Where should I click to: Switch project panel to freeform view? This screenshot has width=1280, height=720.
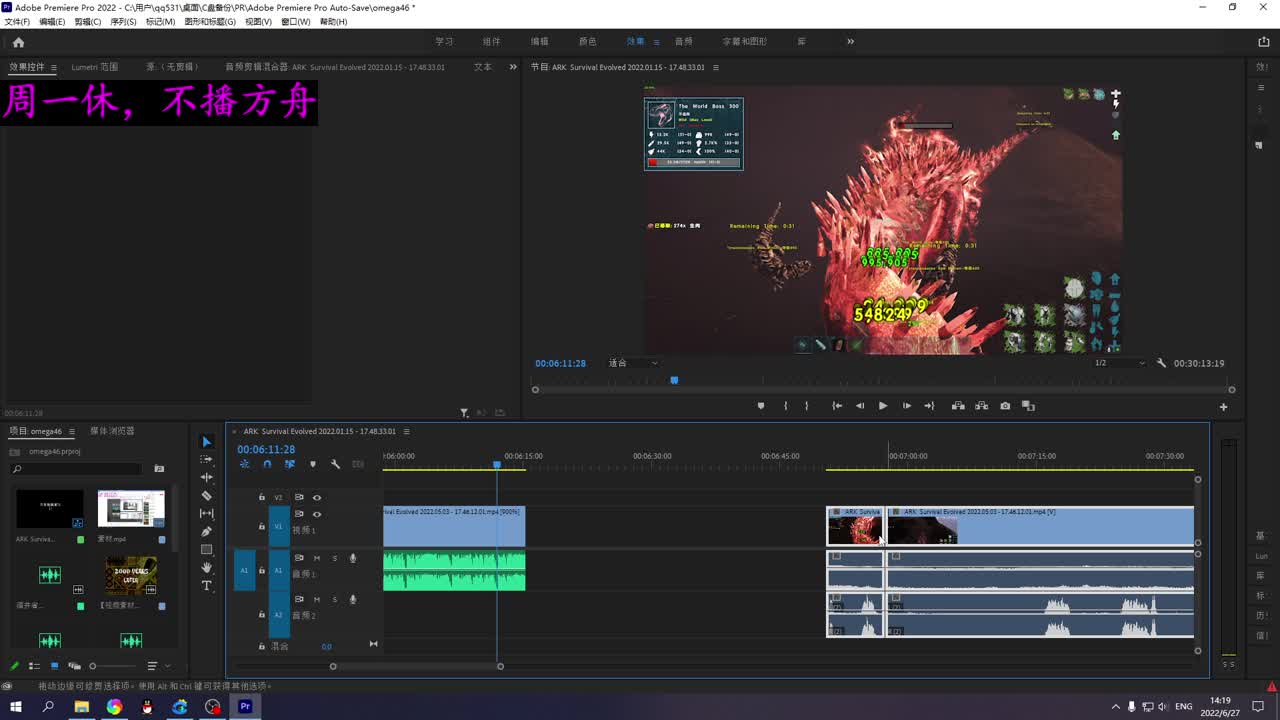tap(75, 666)
